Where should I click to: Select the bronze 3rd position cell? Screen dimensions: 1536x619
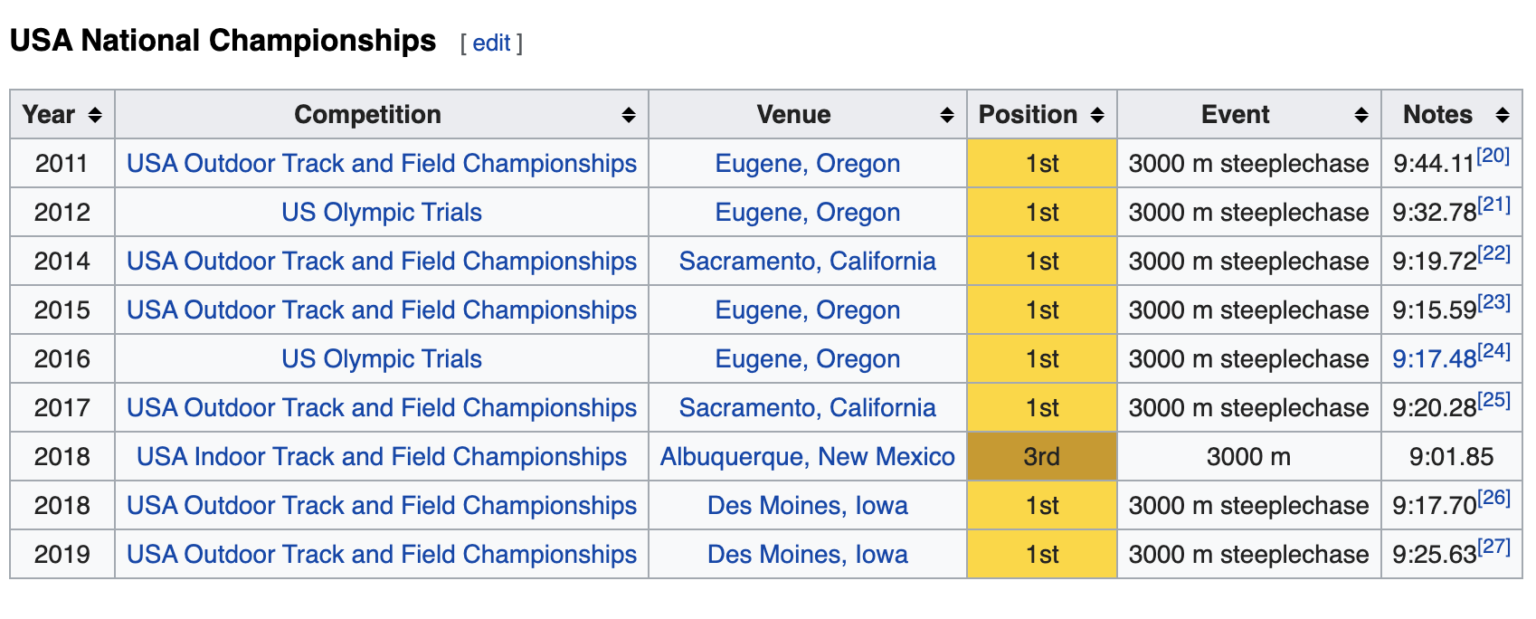click(1042, 457)
